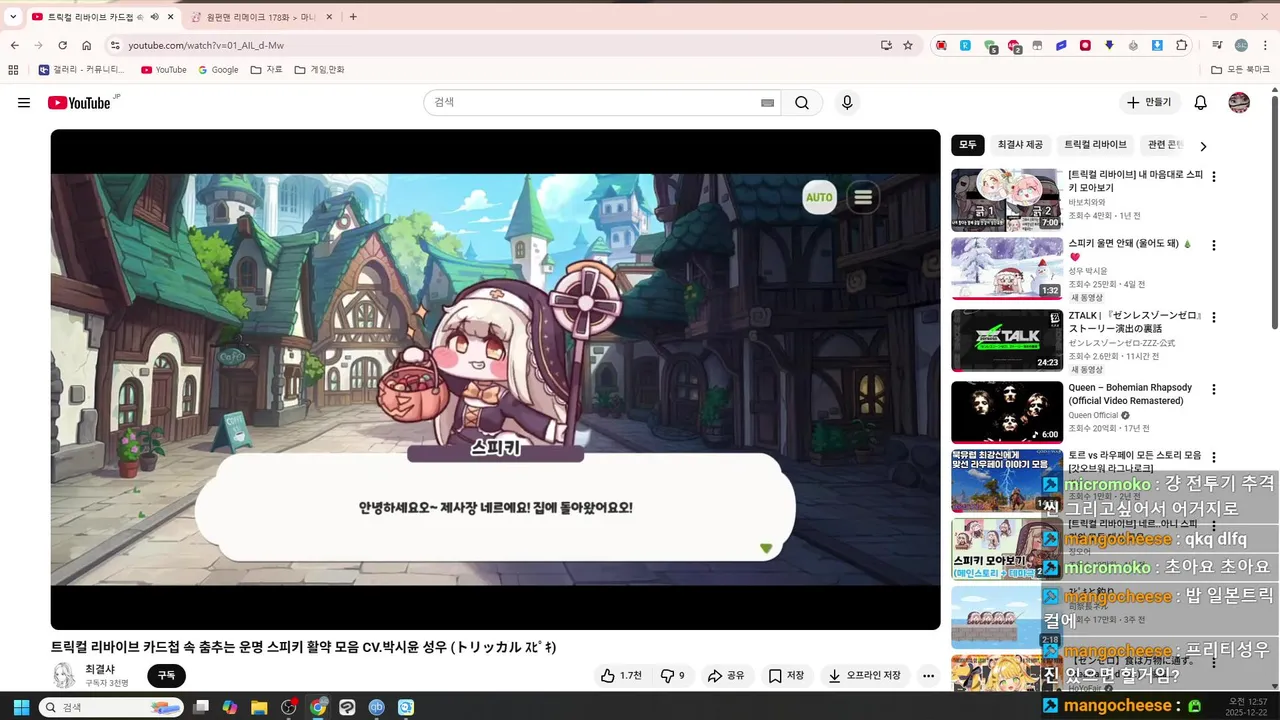
Task: Open OBS Studio from the taskbar
Action: point(289,707)
